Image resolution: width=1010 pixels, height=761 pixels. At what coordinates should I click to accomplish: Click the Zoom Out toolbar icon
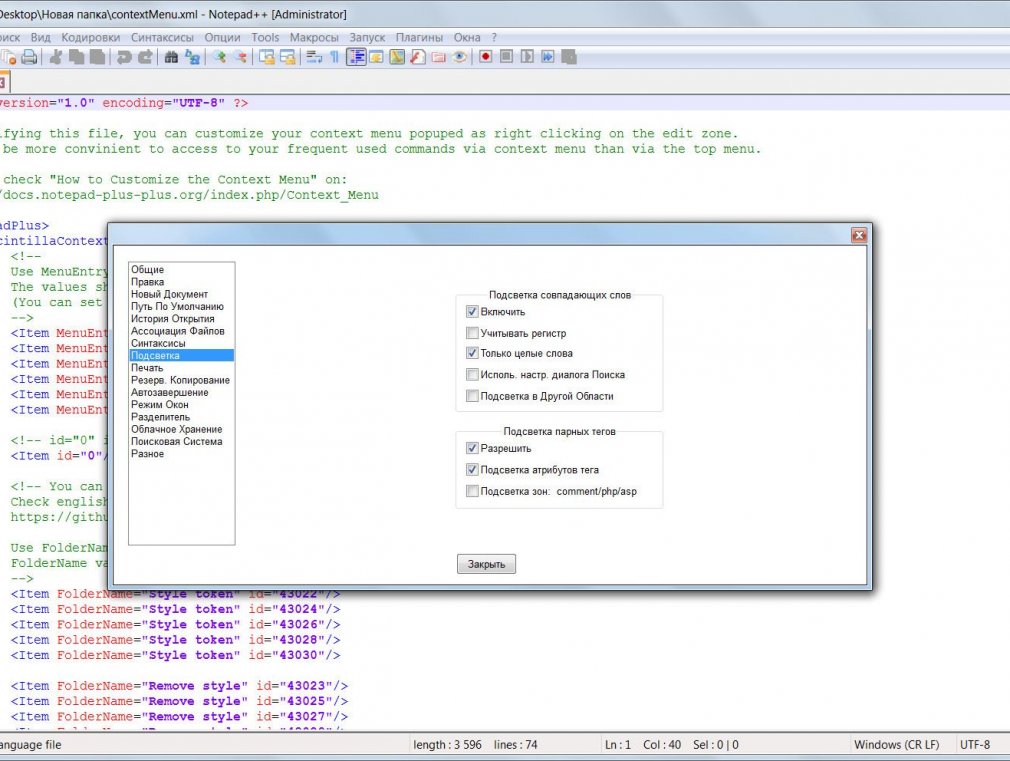click(x=240, y=57)
